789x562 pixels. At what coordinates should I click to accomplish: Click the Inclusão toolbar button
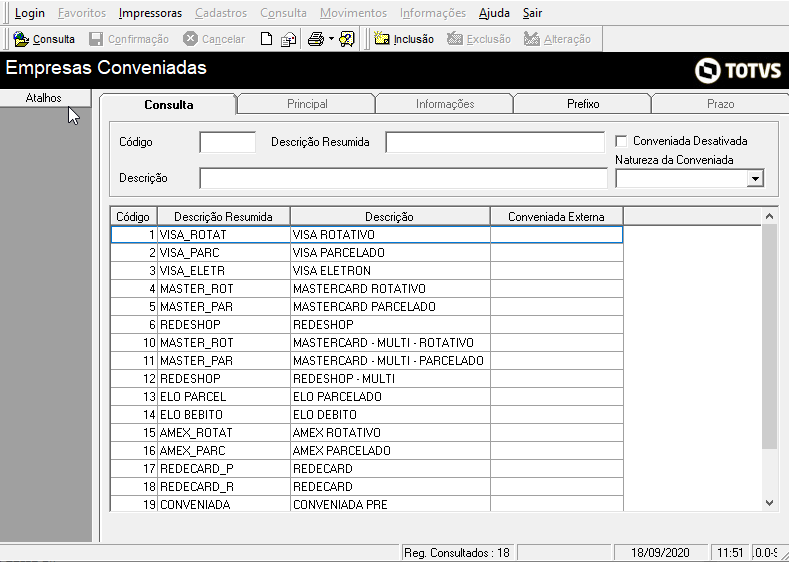[404, 39]
